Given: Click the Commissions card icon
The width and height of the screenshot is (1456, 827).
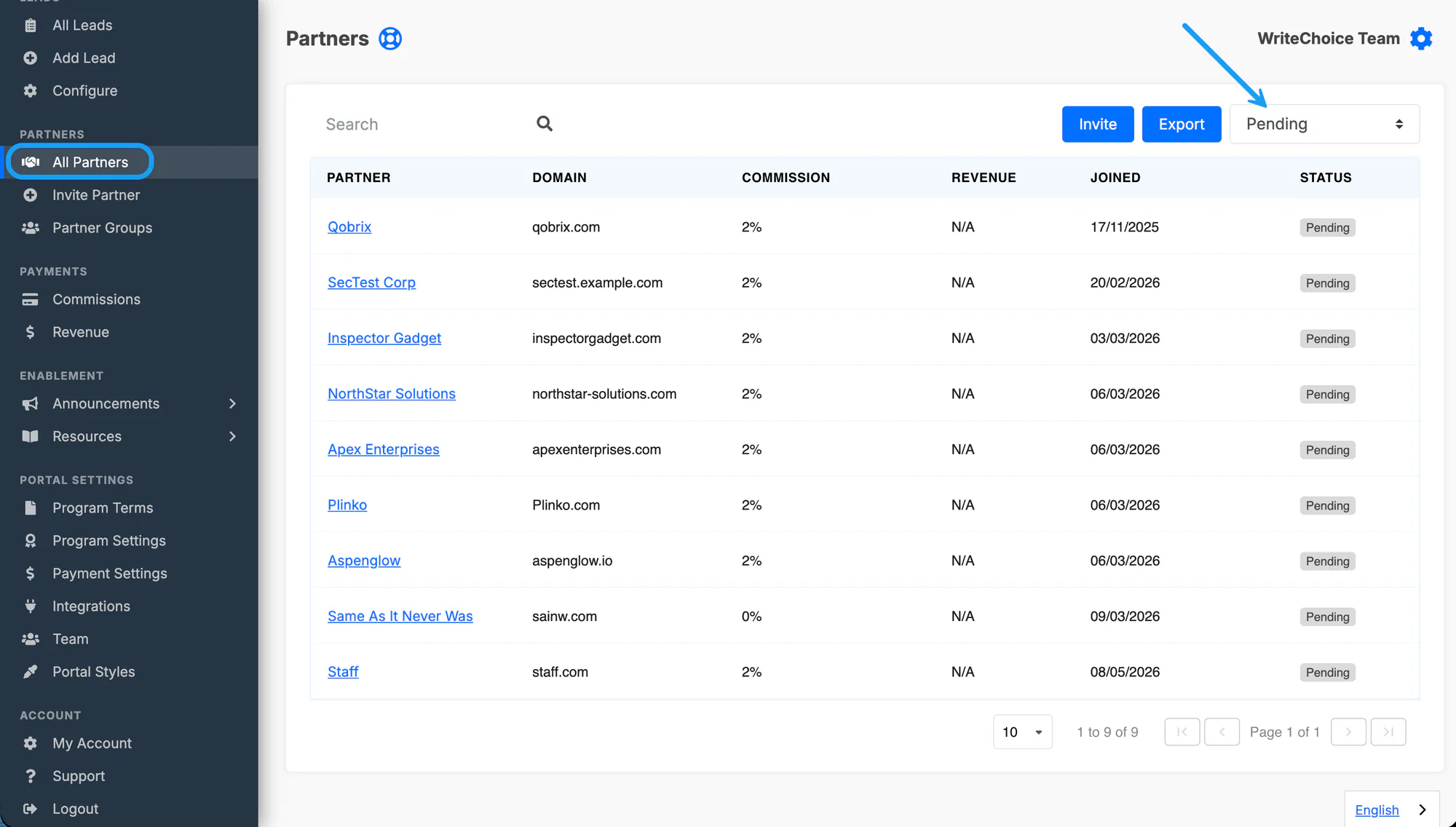Looking at the screenshot, I should click(30, 299).
